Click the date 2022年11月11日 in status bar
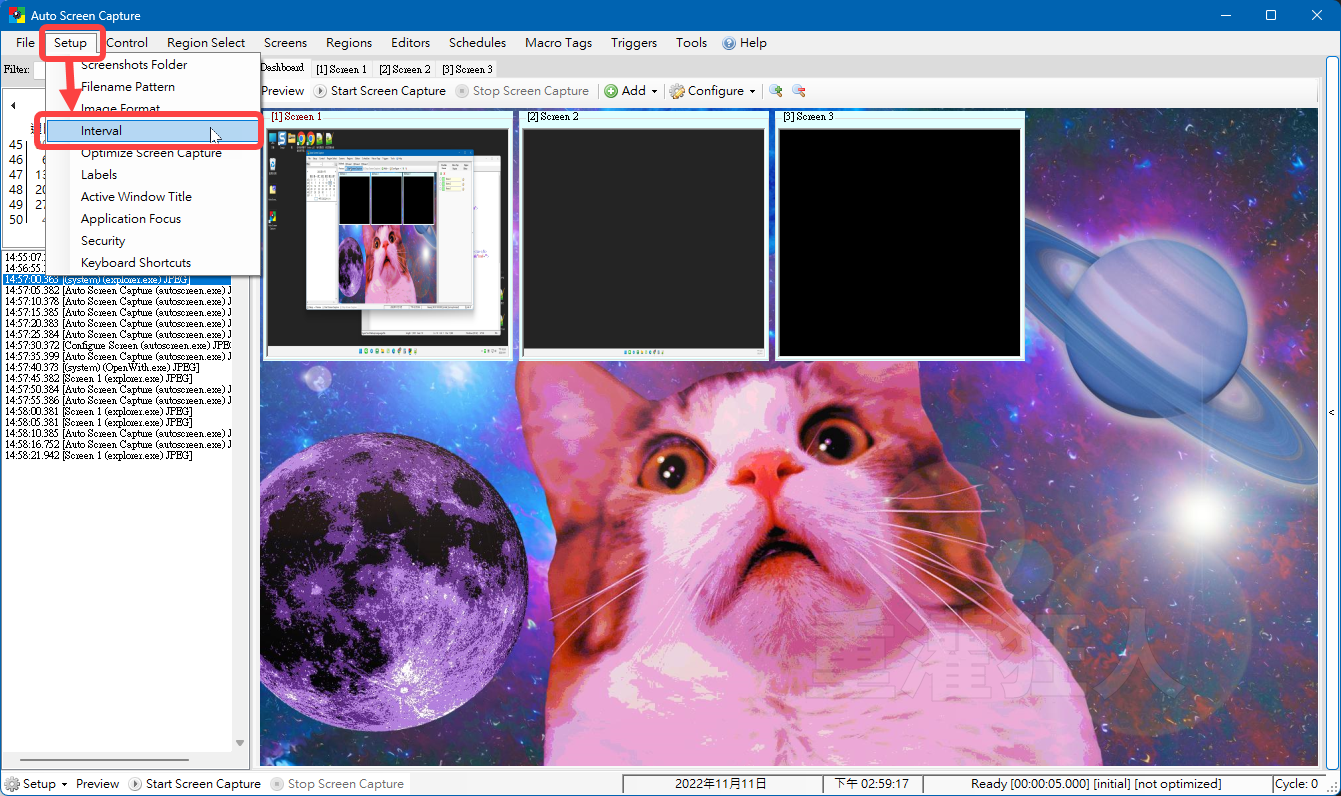 tap(721, 784)
